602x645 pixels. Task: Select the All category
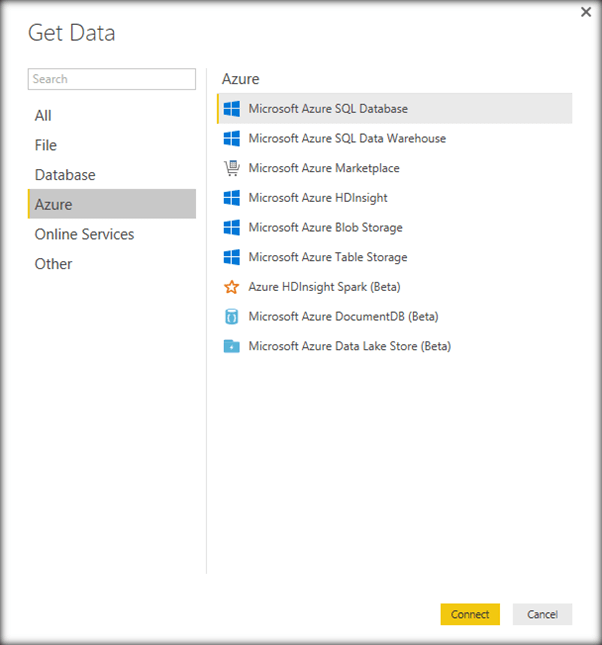click(43, 116)
